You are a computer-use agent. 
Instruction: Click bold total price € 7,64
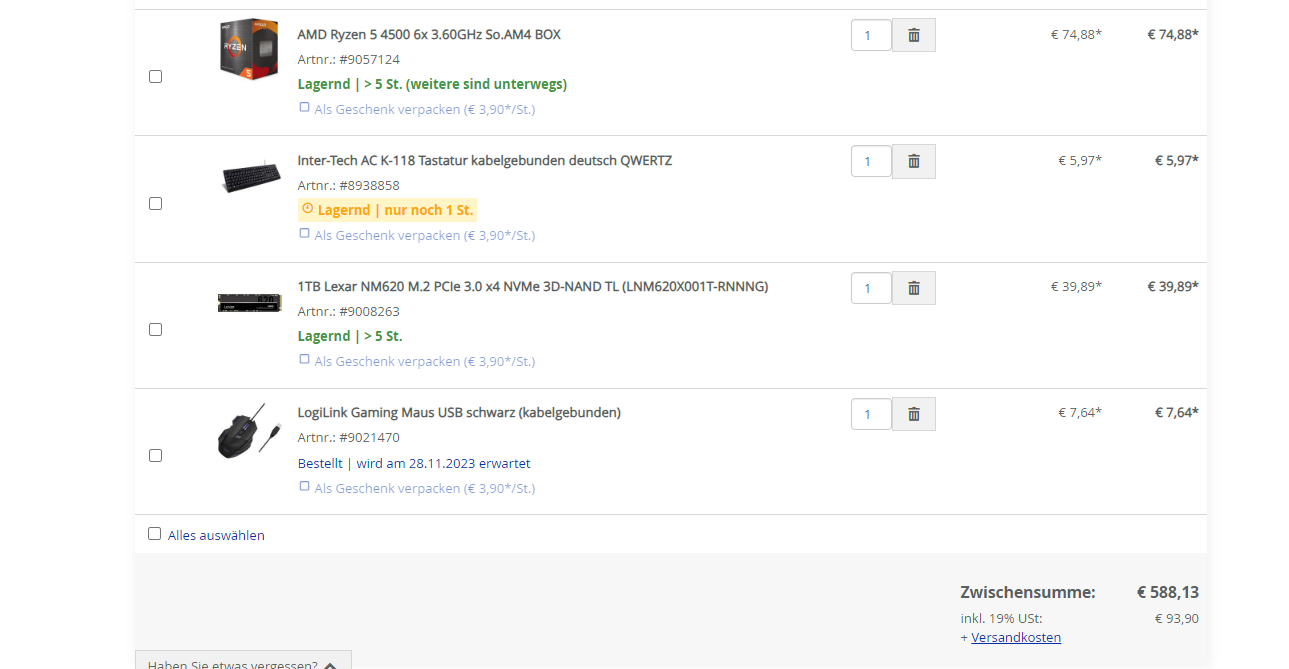[1176, 412]
